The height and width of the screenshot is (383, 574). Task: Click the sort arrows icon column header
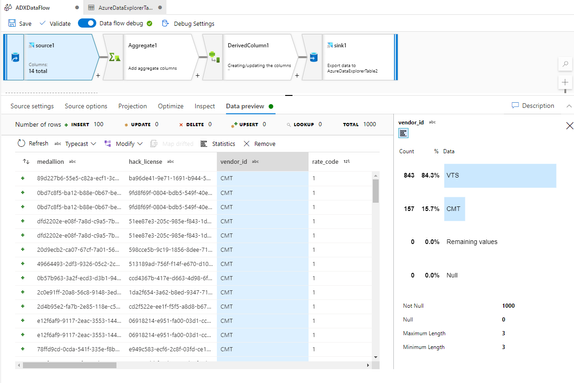(x=26, y=161)
